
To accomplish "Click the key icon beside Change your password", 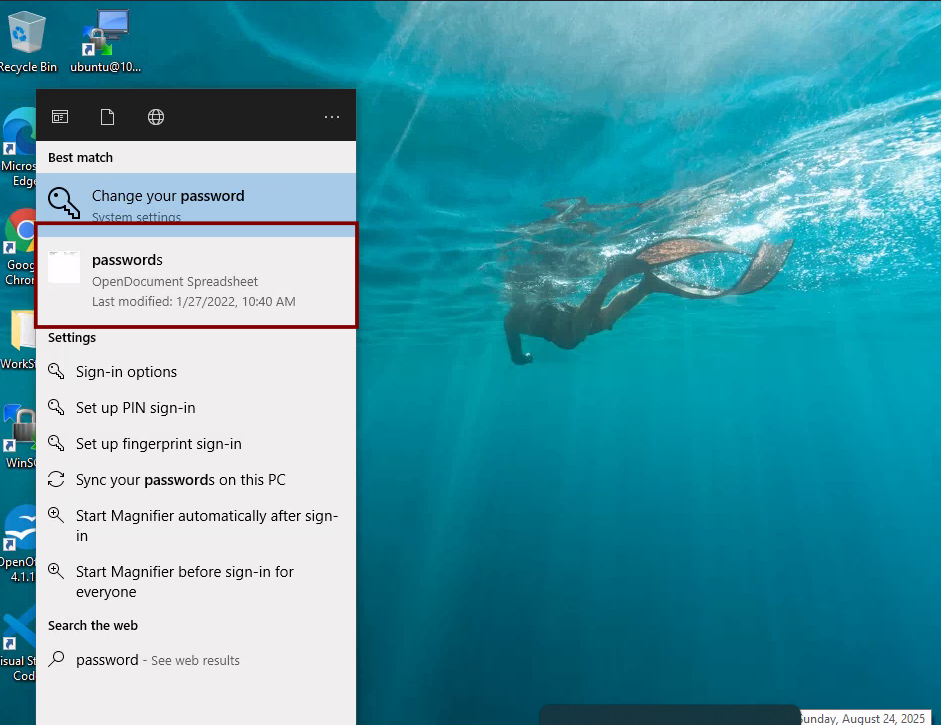I will [64, 203].
